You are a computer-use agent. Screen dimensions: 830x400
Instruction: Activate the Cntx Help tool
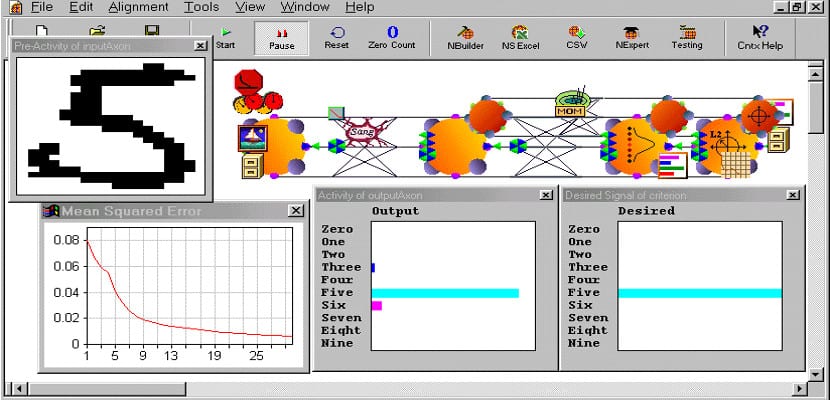pyautogui.click(x=760, y=39)
